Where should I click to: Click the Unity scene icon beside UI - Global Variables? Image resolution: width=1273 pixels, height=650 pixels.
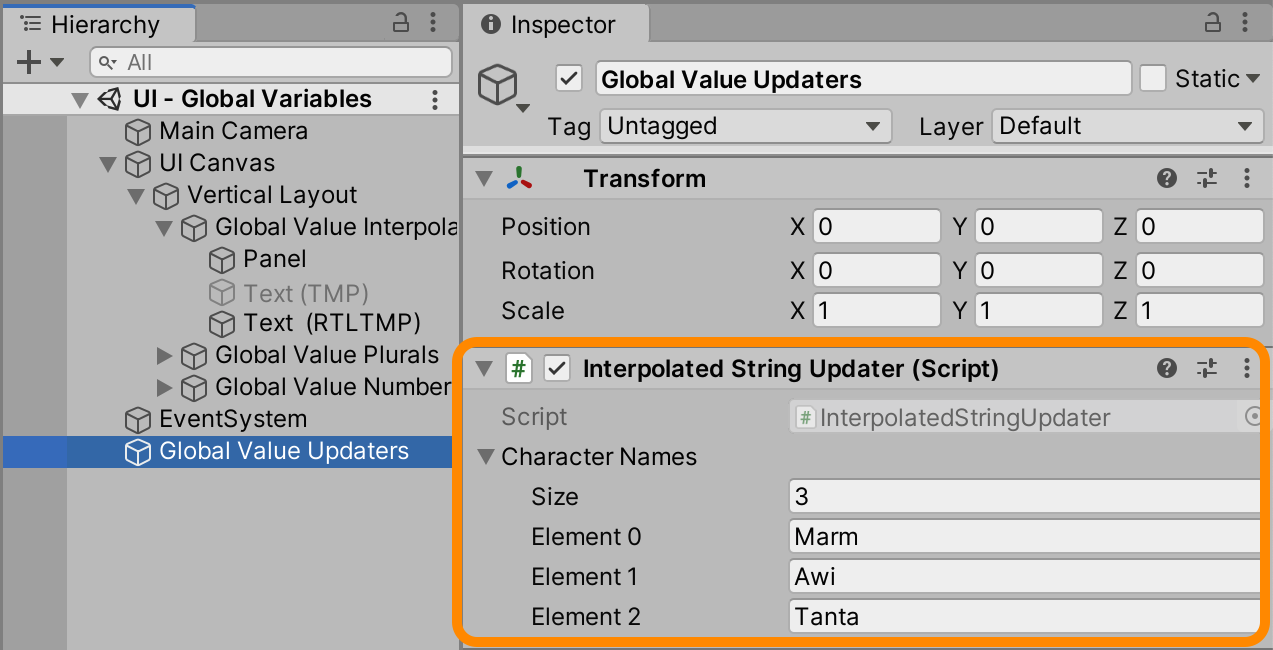pyautogui.click(x=106, y=98)
